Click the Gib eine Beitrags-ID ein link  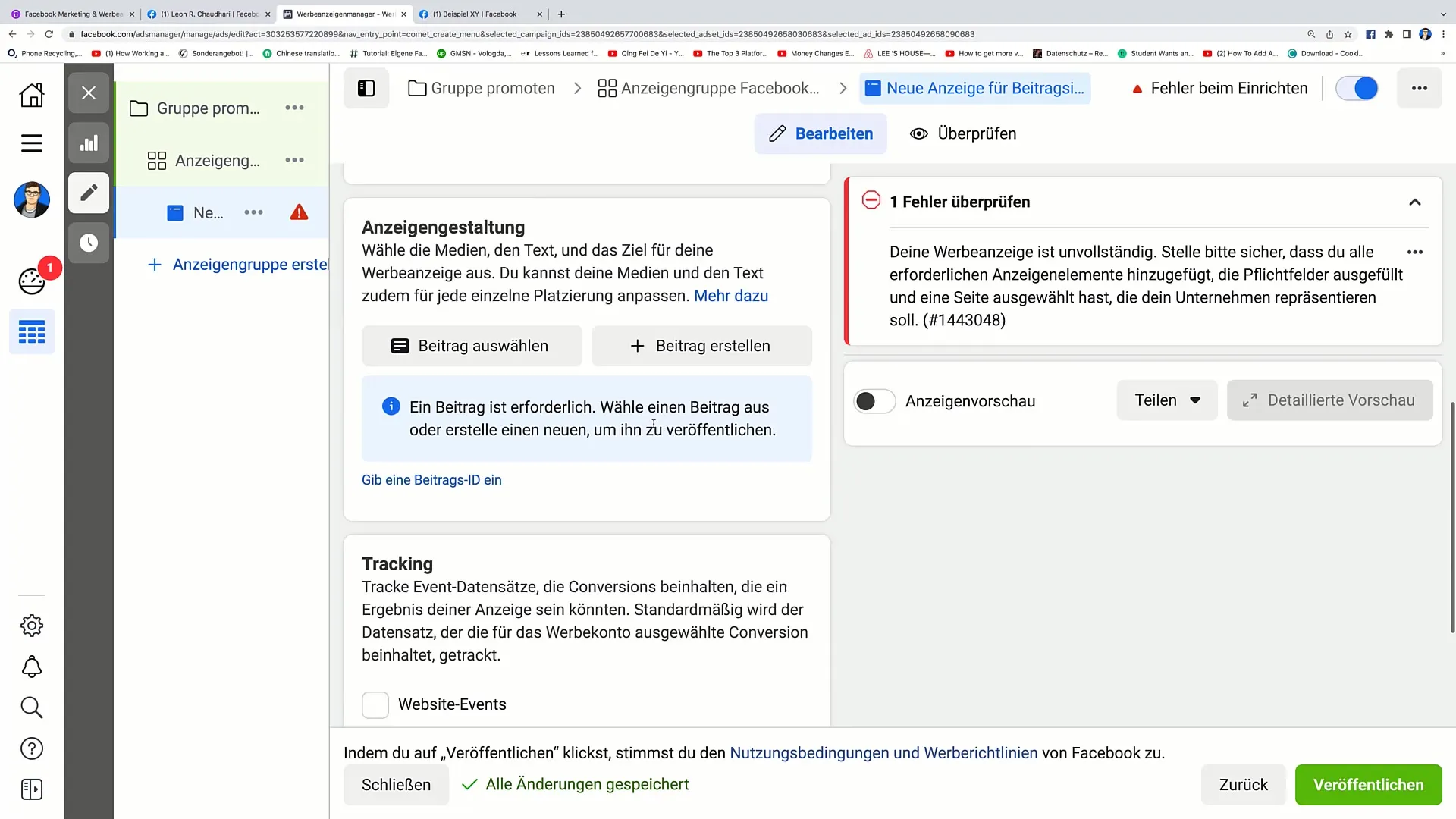coord(431,480)
